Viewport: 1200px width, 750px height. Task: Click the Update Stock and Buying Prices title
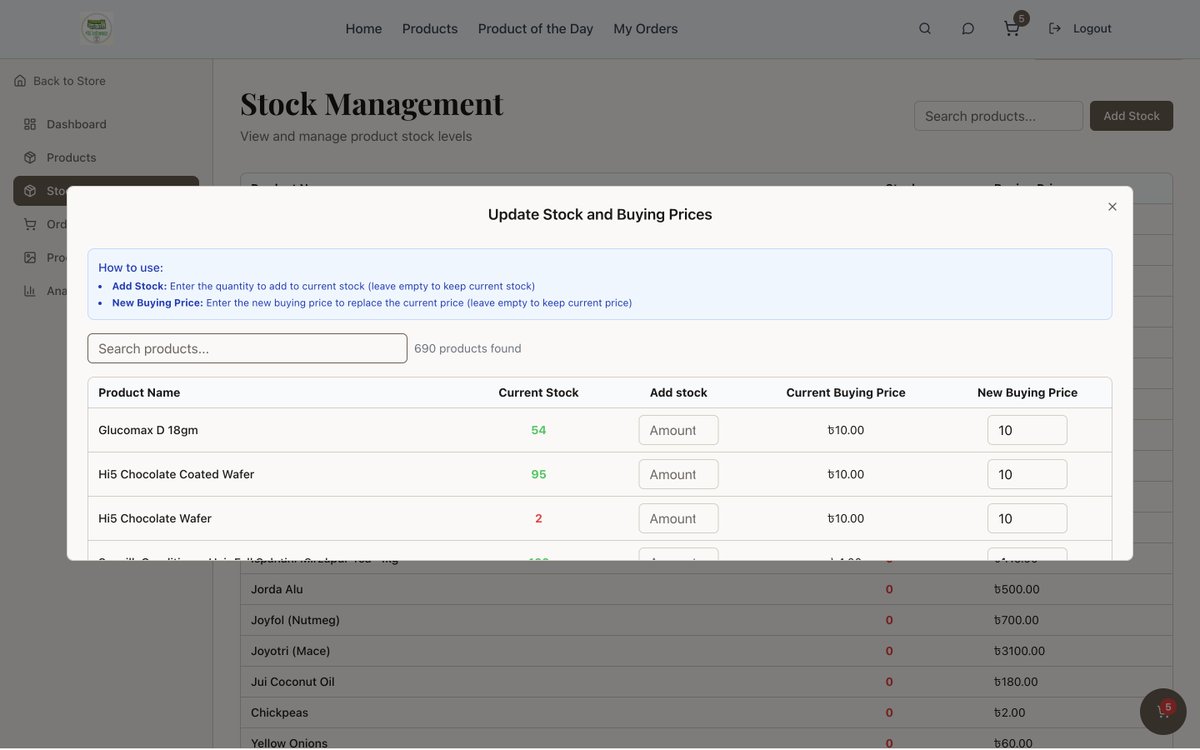(x=600, y=214)
